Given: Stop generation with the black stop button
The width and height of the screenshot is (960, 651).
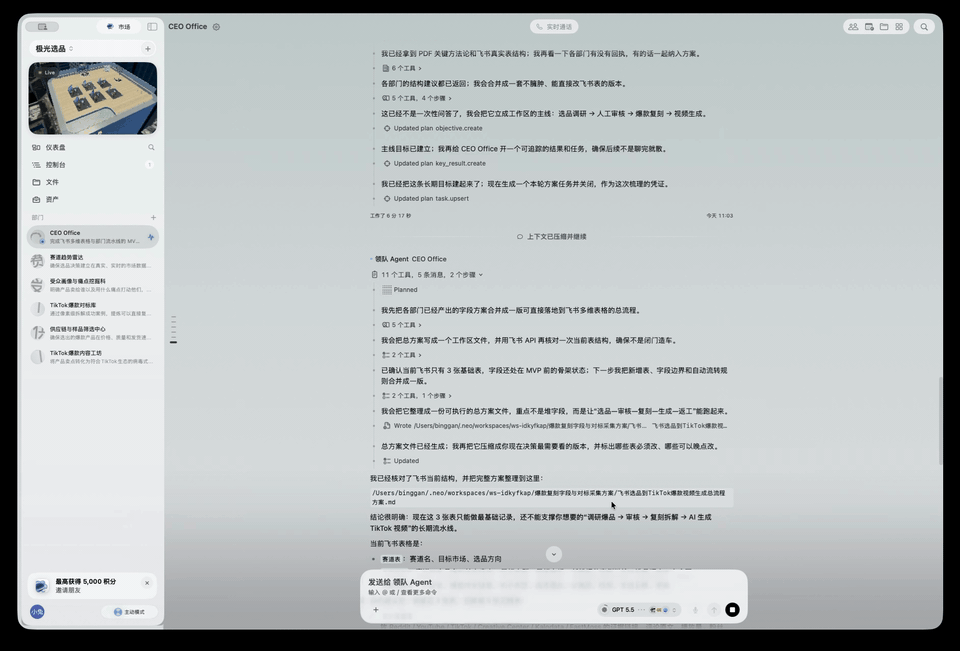Looking at the screenshot, I should pos(732,609).
